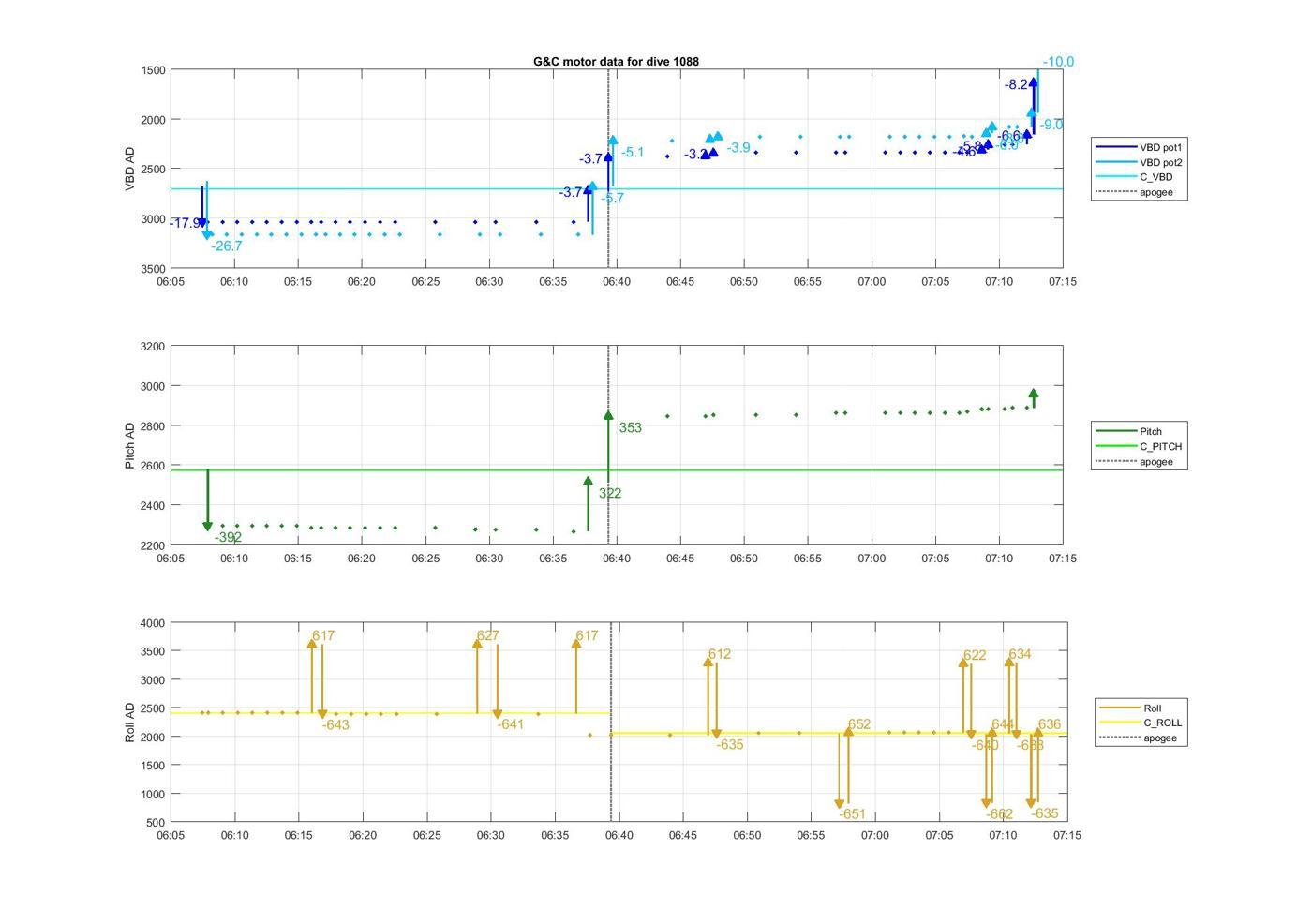
Task: Click the "Roll AD" y-axis label
Action: click(x=130, y=723)
